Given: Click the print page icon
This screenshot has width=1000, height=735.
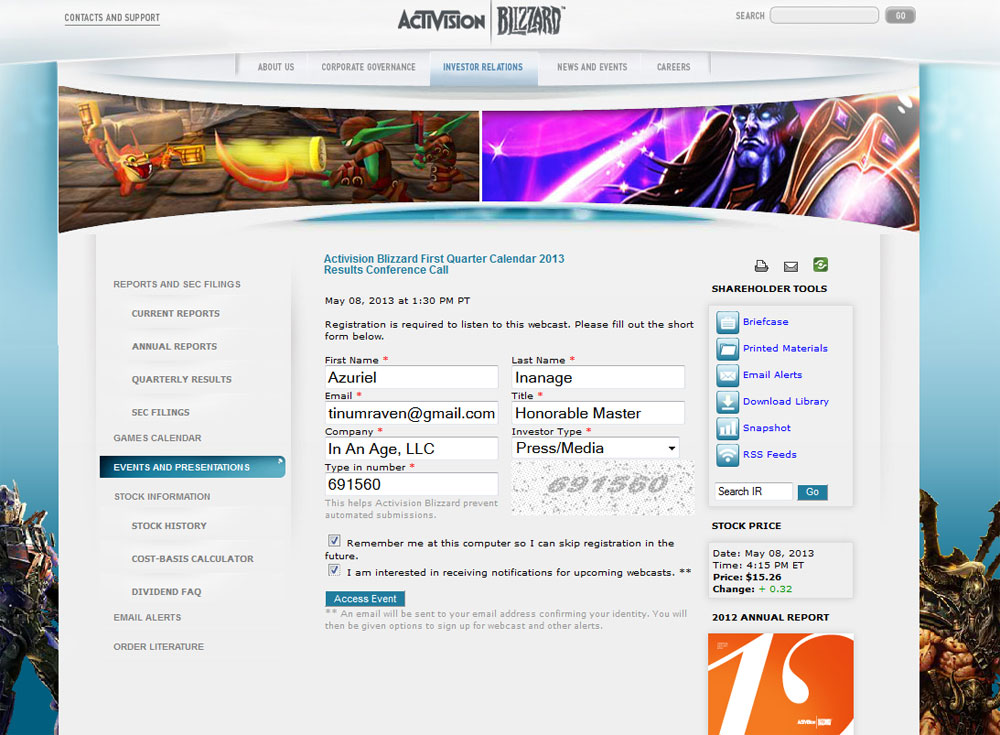Looking at the screenshot, I should tap(761, 266).
